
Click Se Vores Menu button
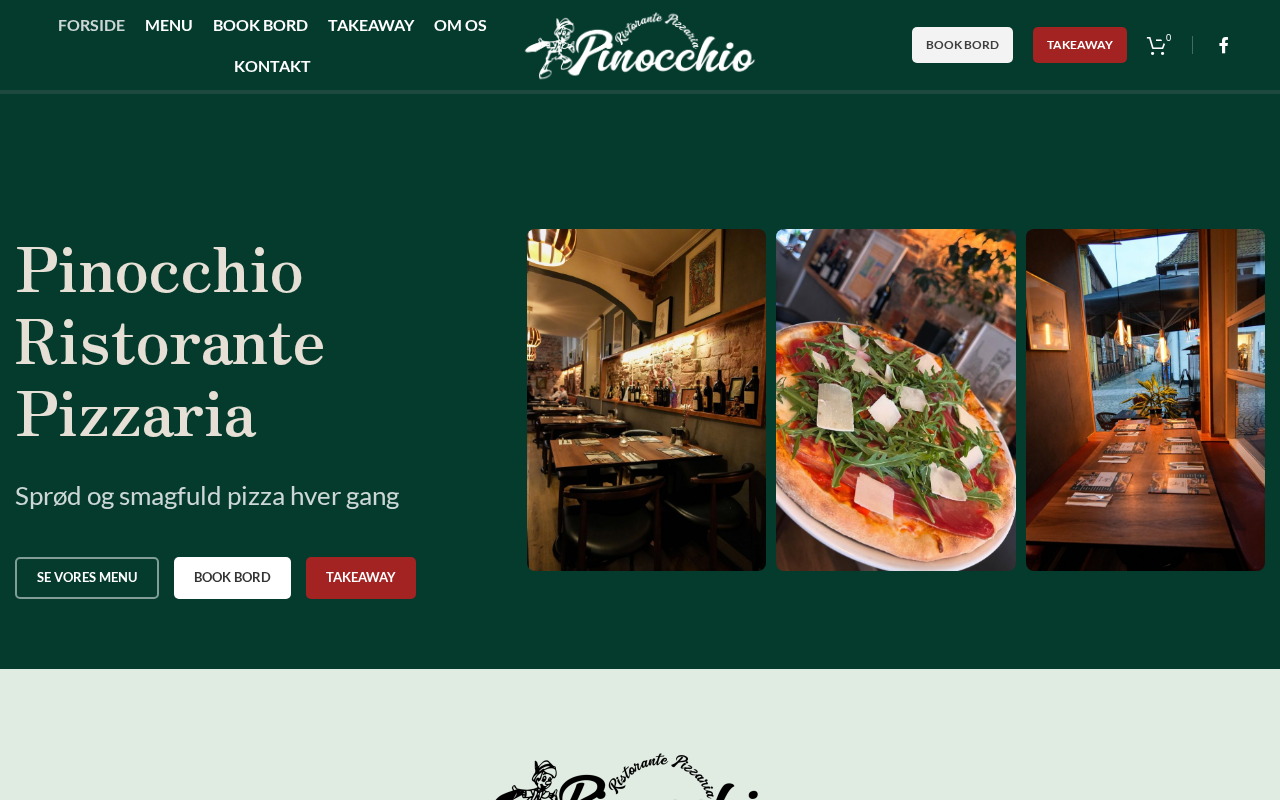point(87,578)
